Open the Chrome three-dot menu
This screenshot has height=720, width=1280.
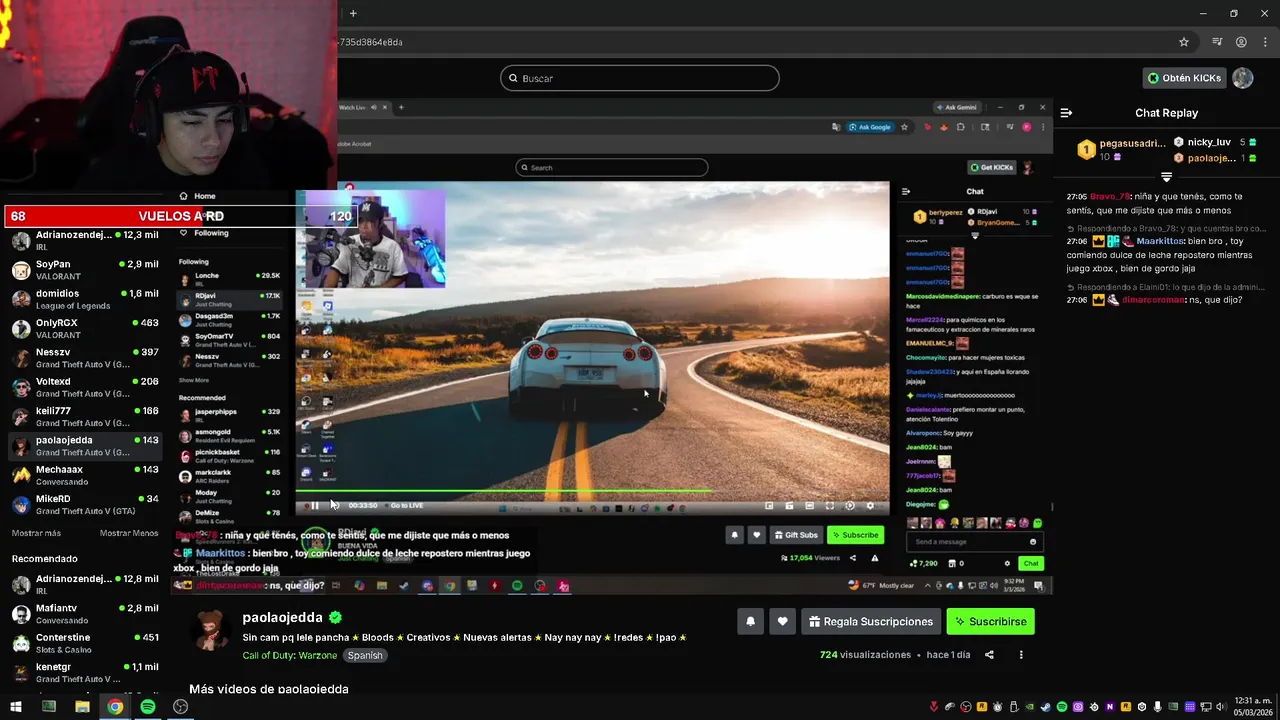point(1264,42)
